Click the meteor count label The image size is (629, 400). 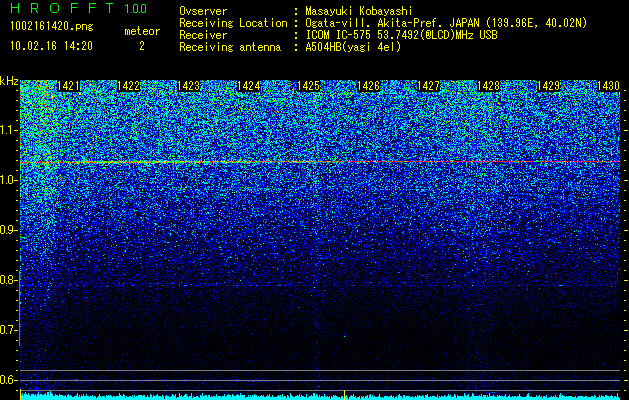pyautogui.click(x=142, y=31)
